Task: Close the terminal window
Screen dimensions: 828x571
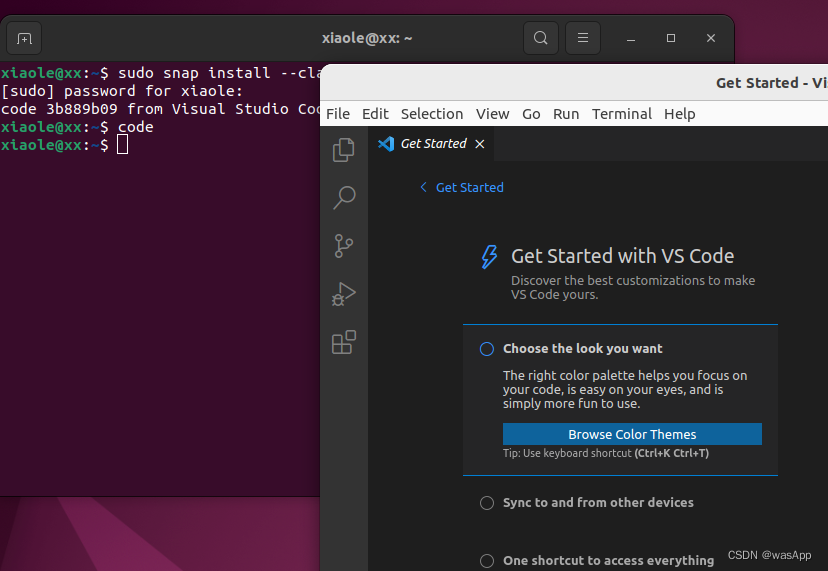Action: 711,38
